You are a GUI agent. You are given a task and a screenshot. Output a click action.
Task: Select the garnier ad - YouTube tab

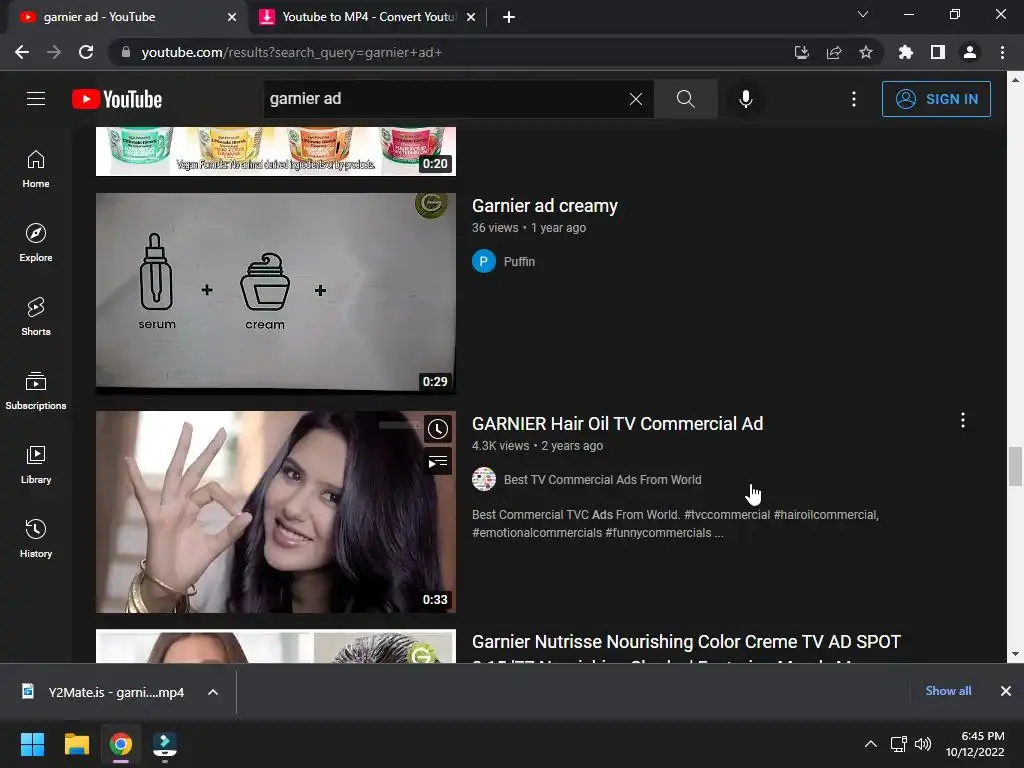point(125,17)
